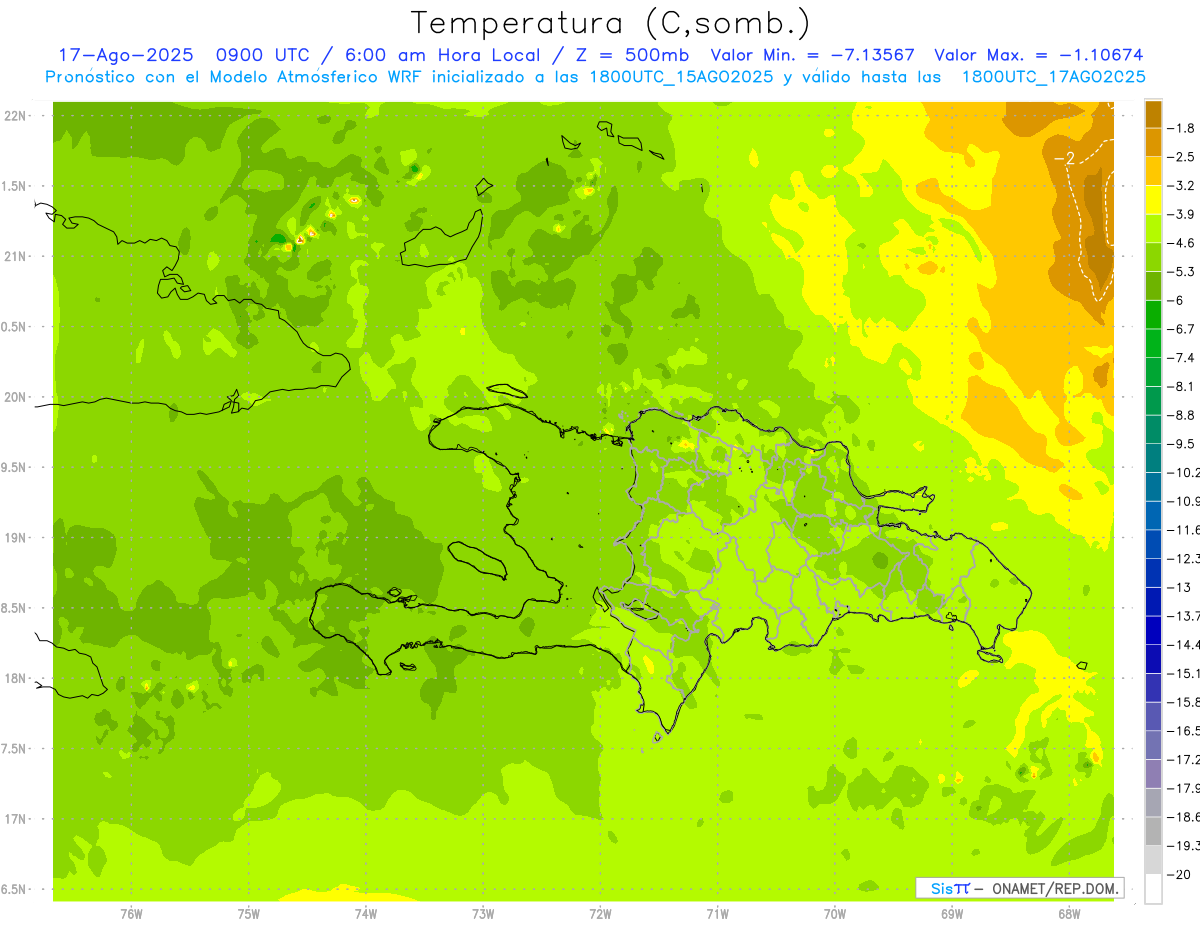Click the "-20" color scale value

(x=1179, y=874)
